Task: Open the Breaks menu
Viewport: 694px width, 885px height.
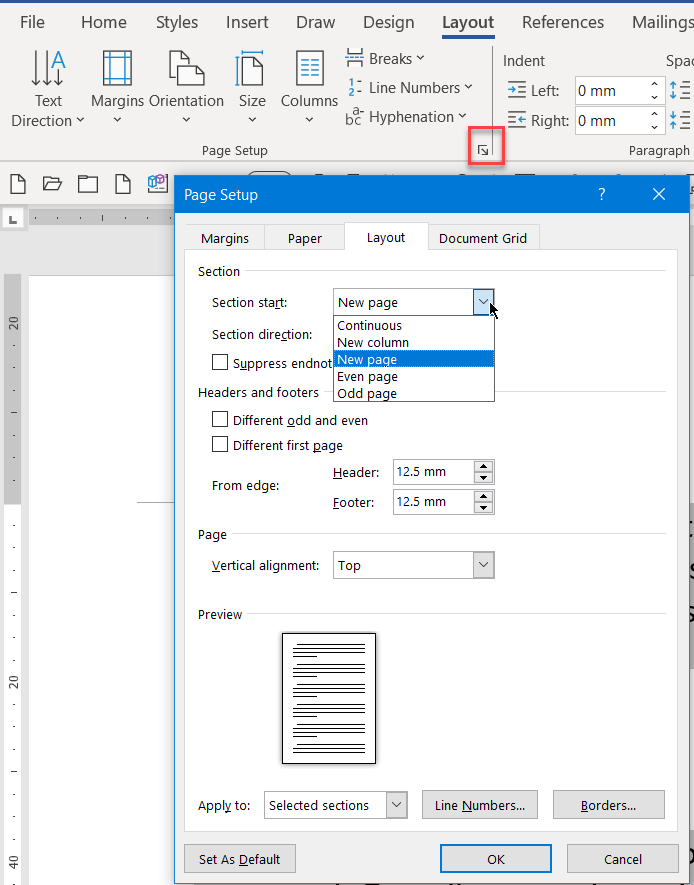Action: tap(385, 59)
